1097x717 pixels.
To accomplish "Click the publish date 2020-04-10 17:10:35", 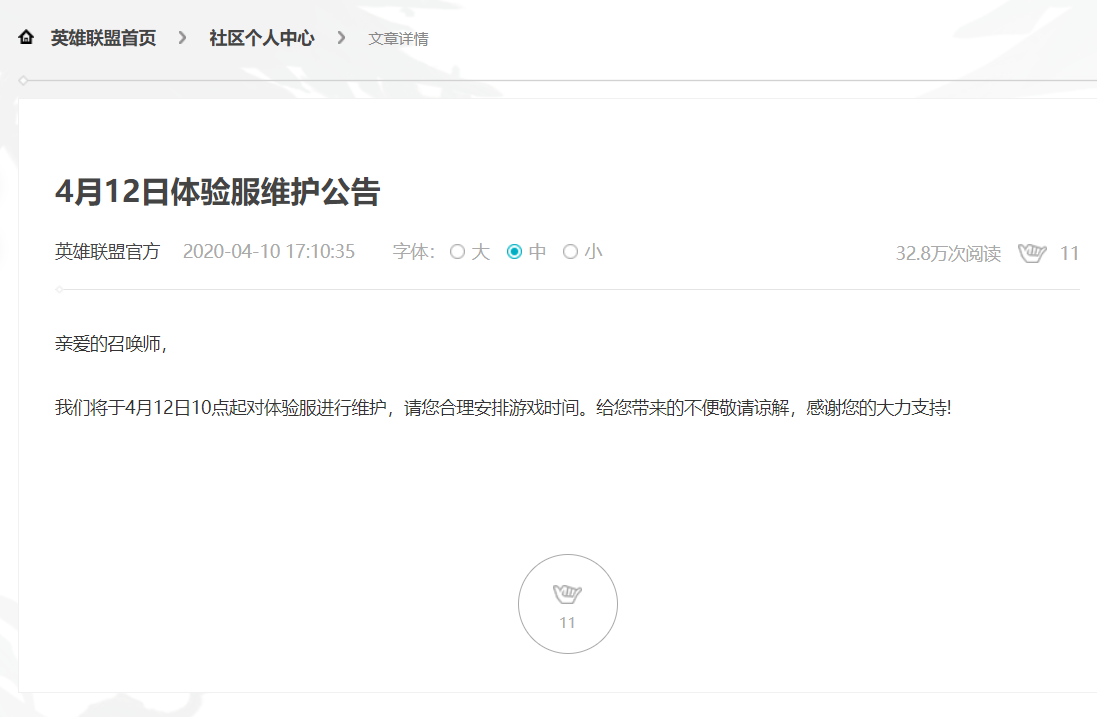I will (x=269, y=252).
